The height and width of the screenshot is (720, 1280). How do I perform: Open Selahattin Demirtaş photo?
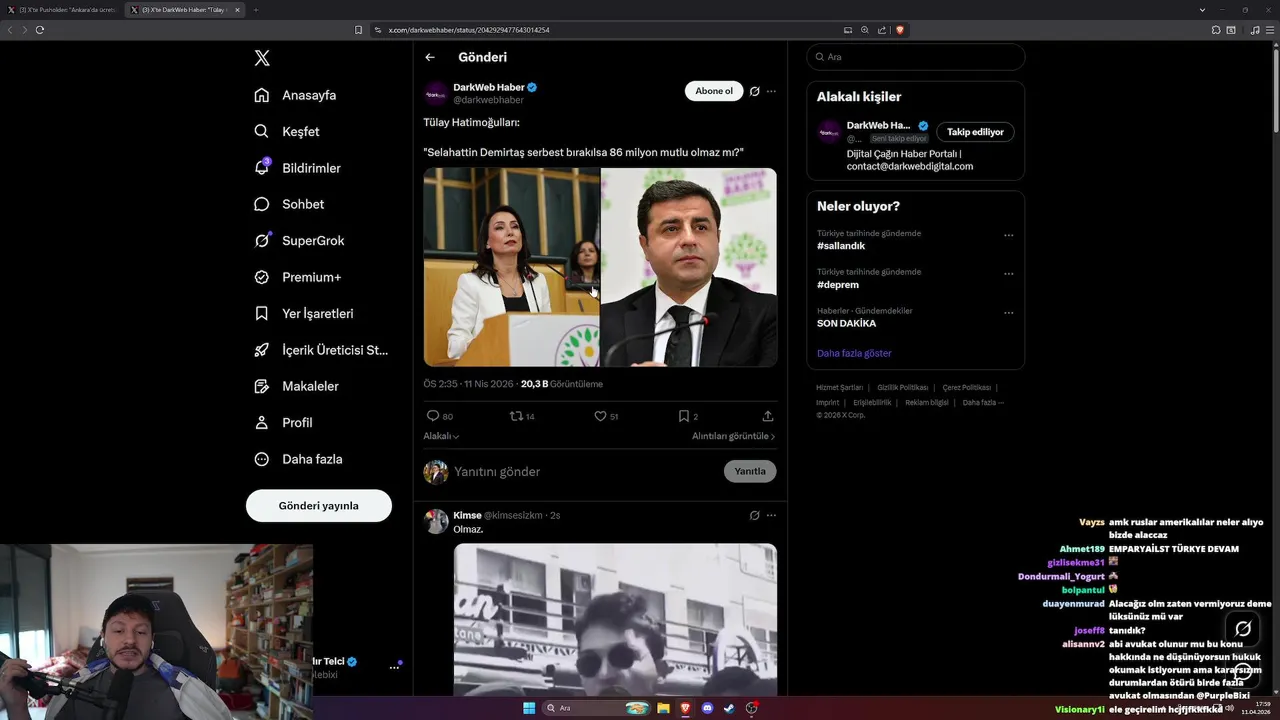coord(689,267)
